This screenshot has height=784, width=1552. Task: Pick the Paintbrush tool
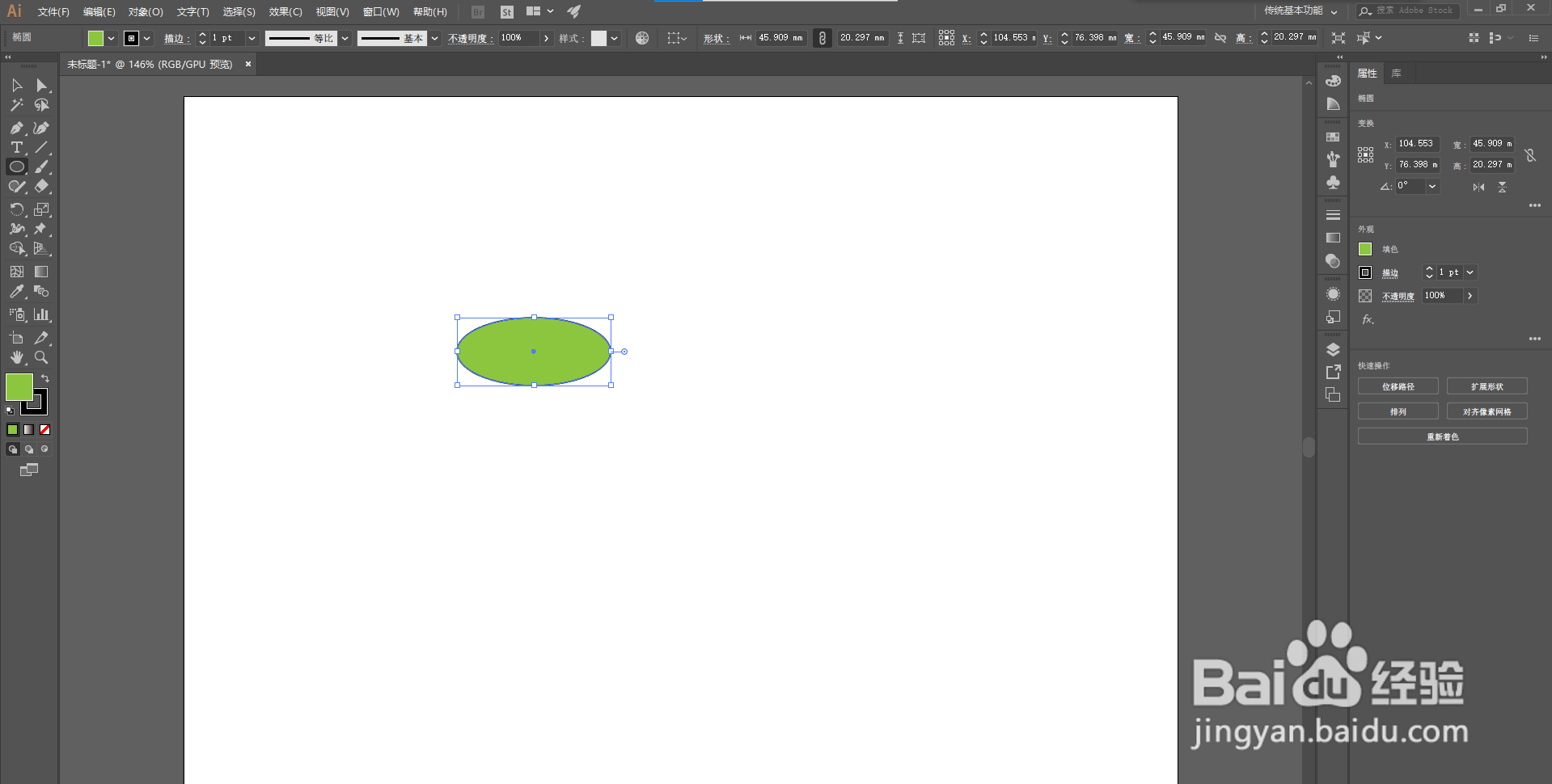tap(41, 166)
